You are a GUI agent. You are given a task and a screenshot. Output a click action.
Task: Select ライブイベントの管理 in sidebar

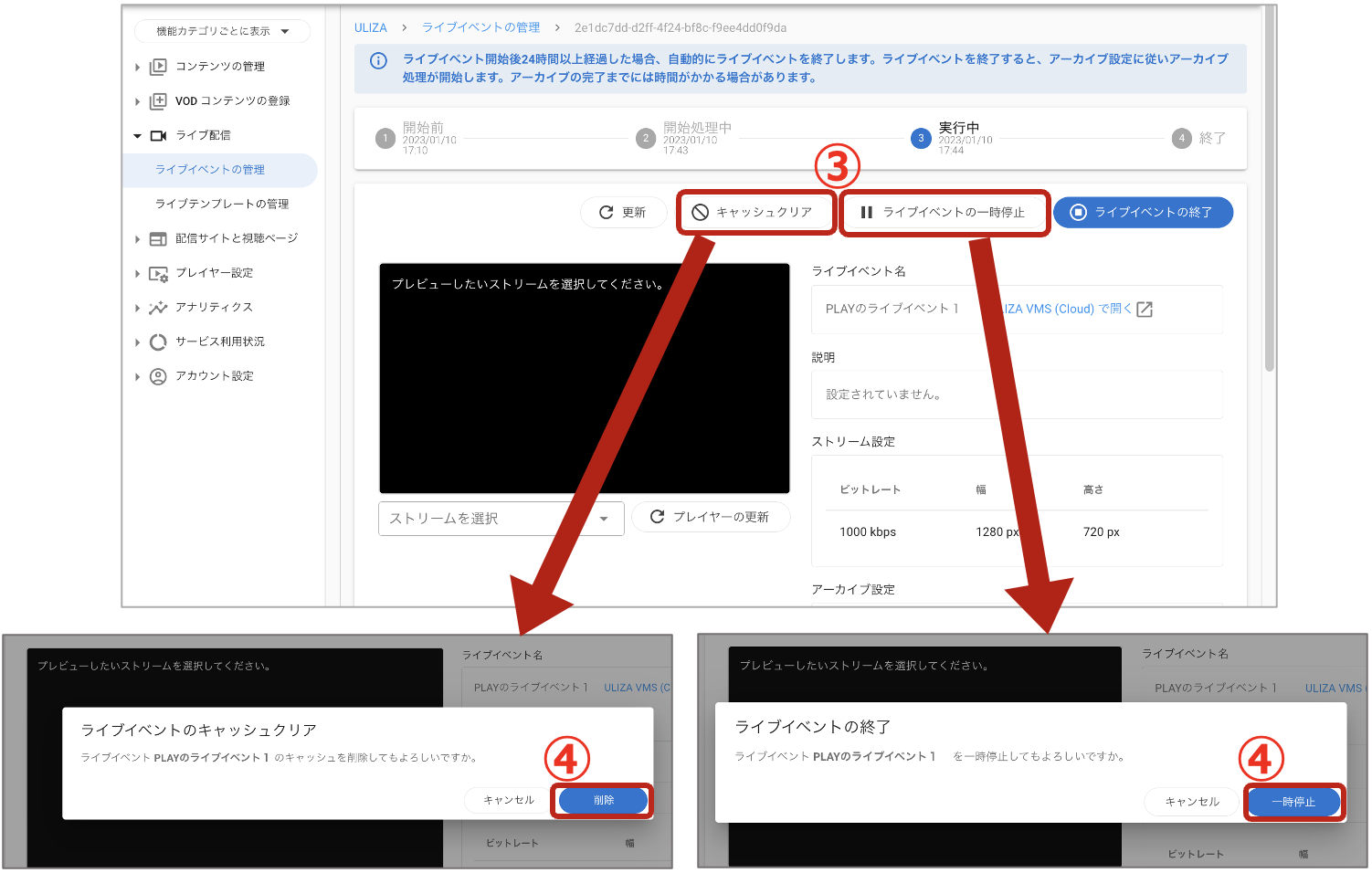210,170
